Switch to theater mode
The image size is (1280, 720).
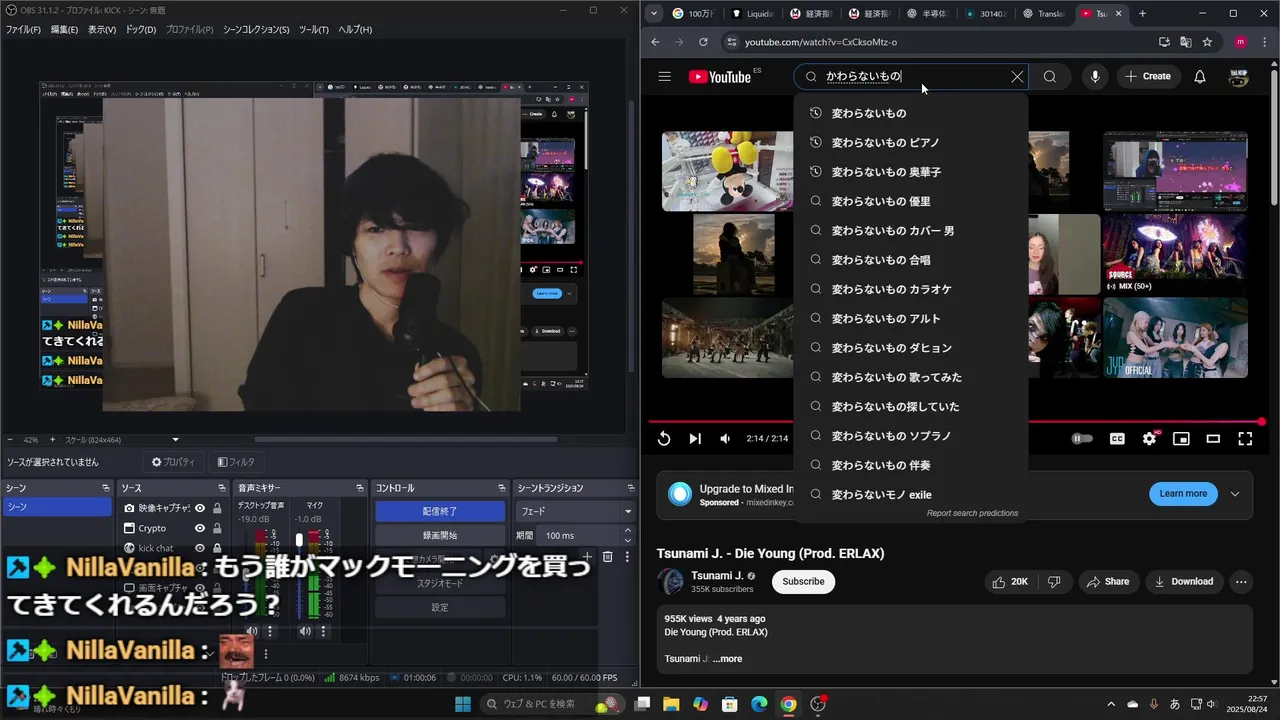pos(1213,438)
